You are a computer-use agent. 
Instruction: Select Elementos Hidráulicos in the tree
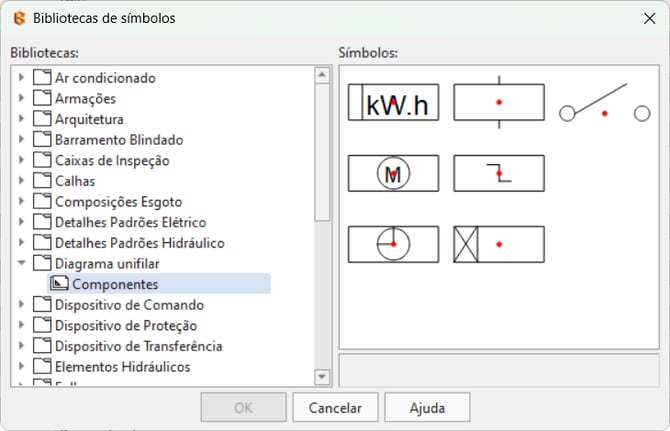tap(122, 367)
